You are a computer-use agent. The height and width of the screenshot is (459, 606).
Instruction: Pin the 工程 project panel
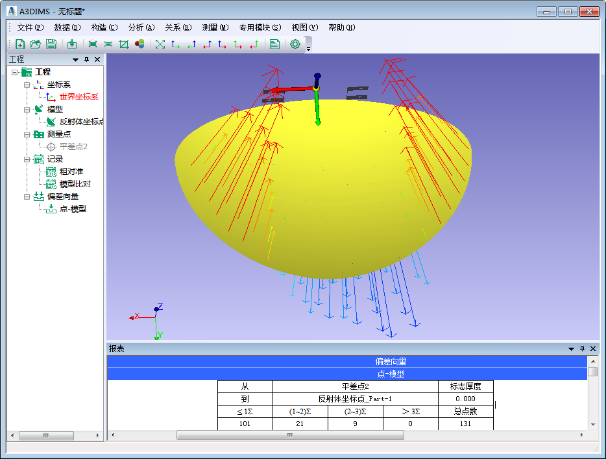86,60
